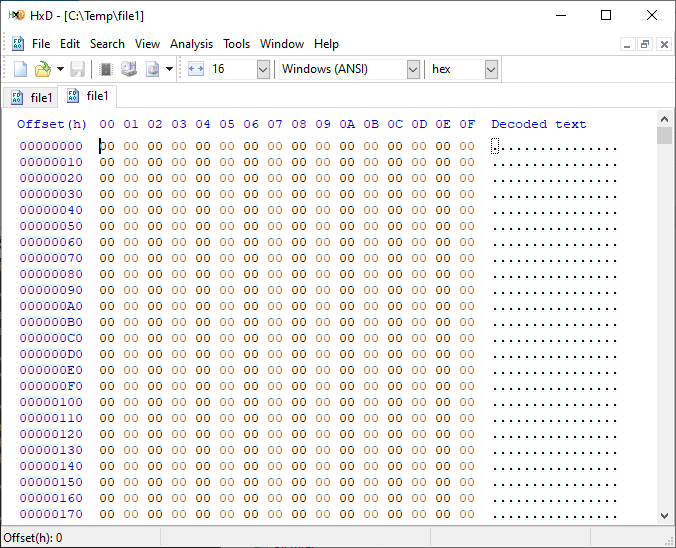The width and height of the screenshot is (676, 548).
Task: Expand the recent files arrow next to Open
Action: click(60, 69)
